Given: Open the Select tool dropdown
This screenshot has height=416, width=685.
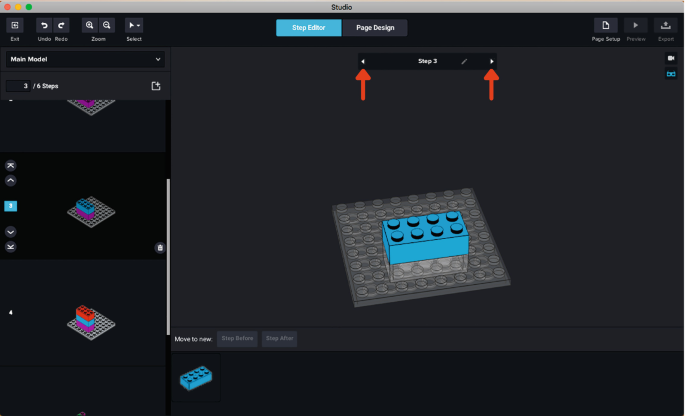Looking at the screenshot, I should 134,25.
